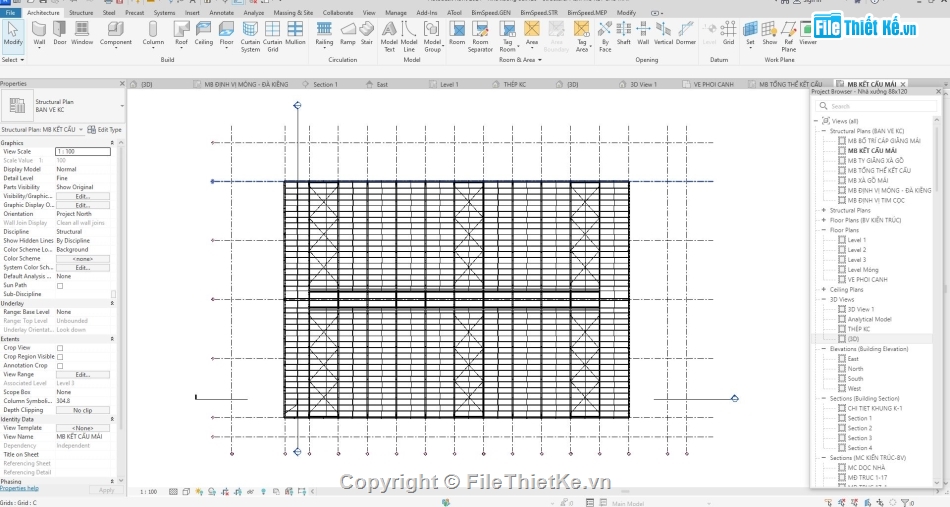Select the Area tool
The width and height of the screenshot is (950, 507).
[x=532, y=33]
